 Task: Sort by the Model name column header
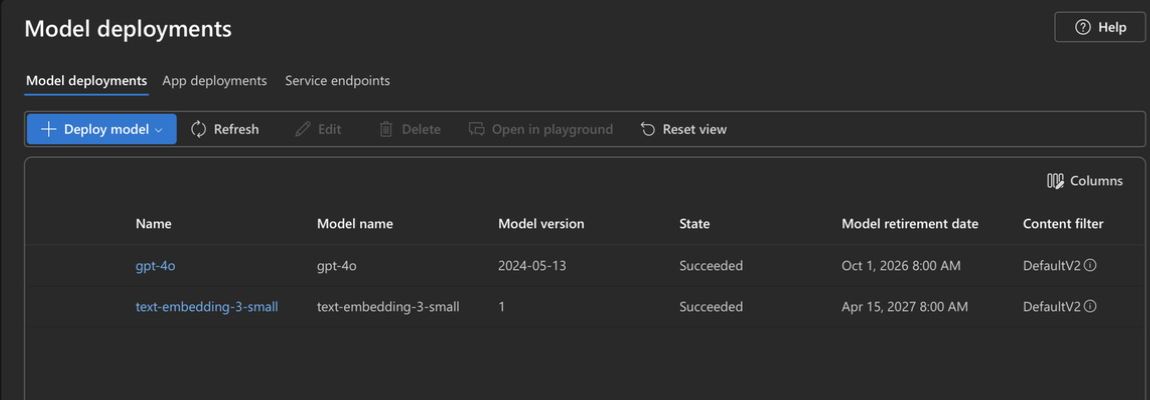[355, 224]
